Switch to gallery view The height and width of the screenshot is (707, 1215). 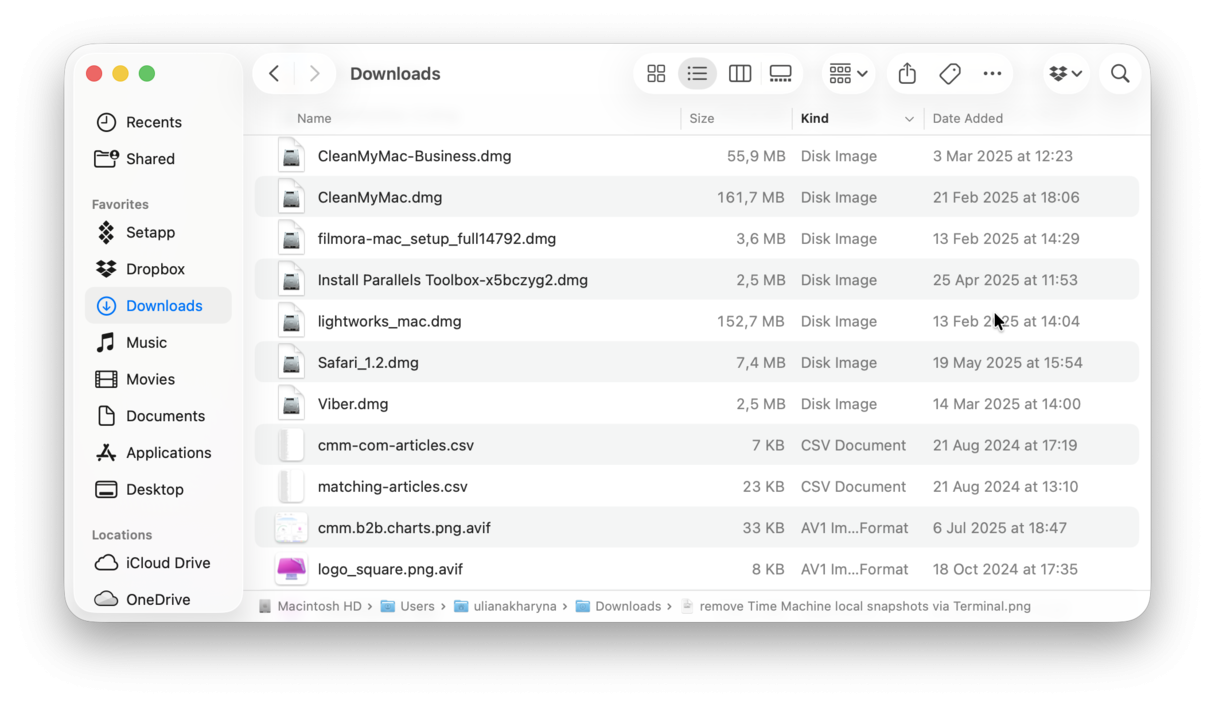[780, 73]
